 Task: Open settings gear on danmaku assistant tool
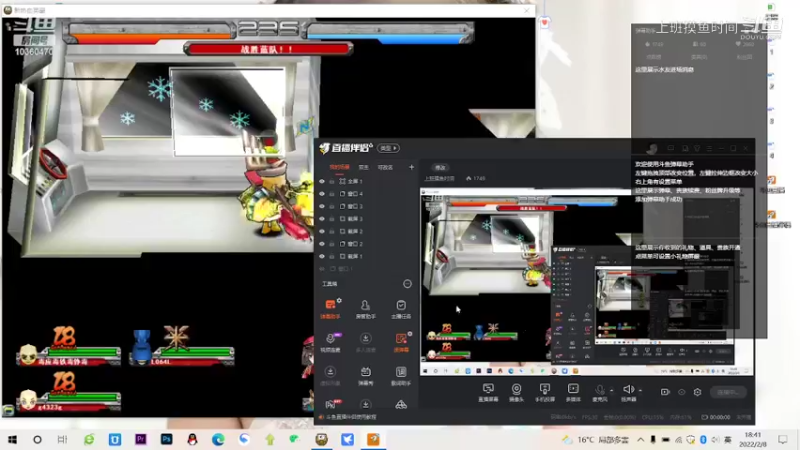coord(339,301)
